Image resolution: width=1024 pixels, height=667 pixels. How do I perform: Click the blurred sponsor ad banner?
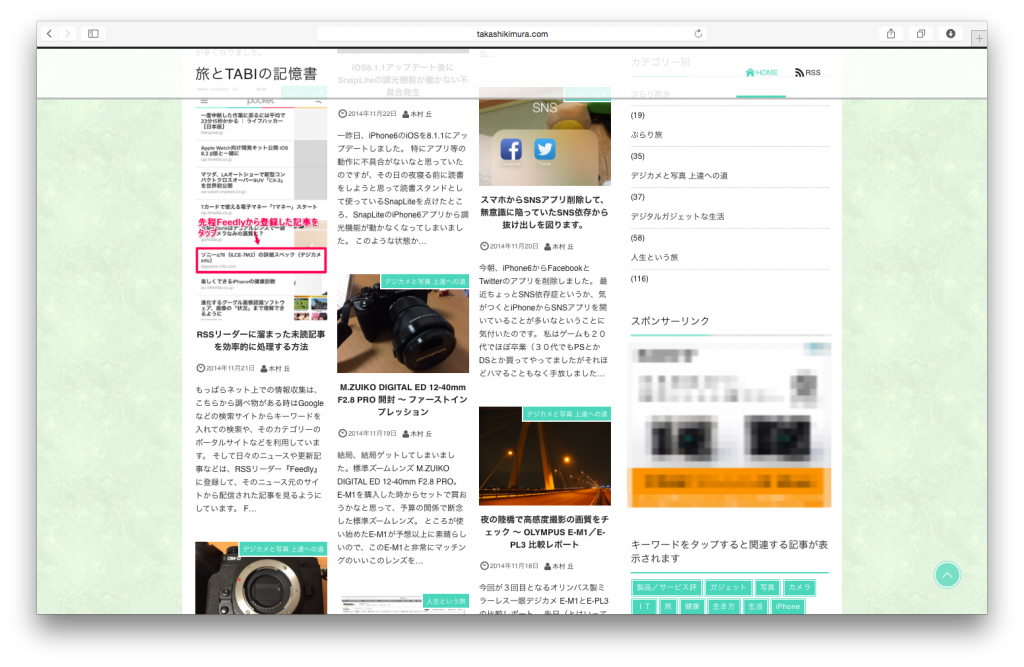coord(729,425)
